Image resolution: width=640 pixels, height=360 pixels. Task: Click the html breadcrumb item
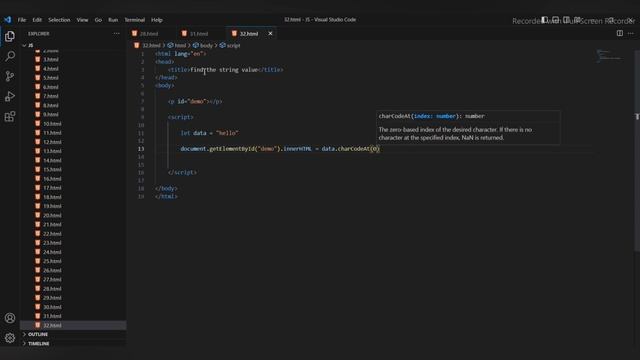coord(177,45)
